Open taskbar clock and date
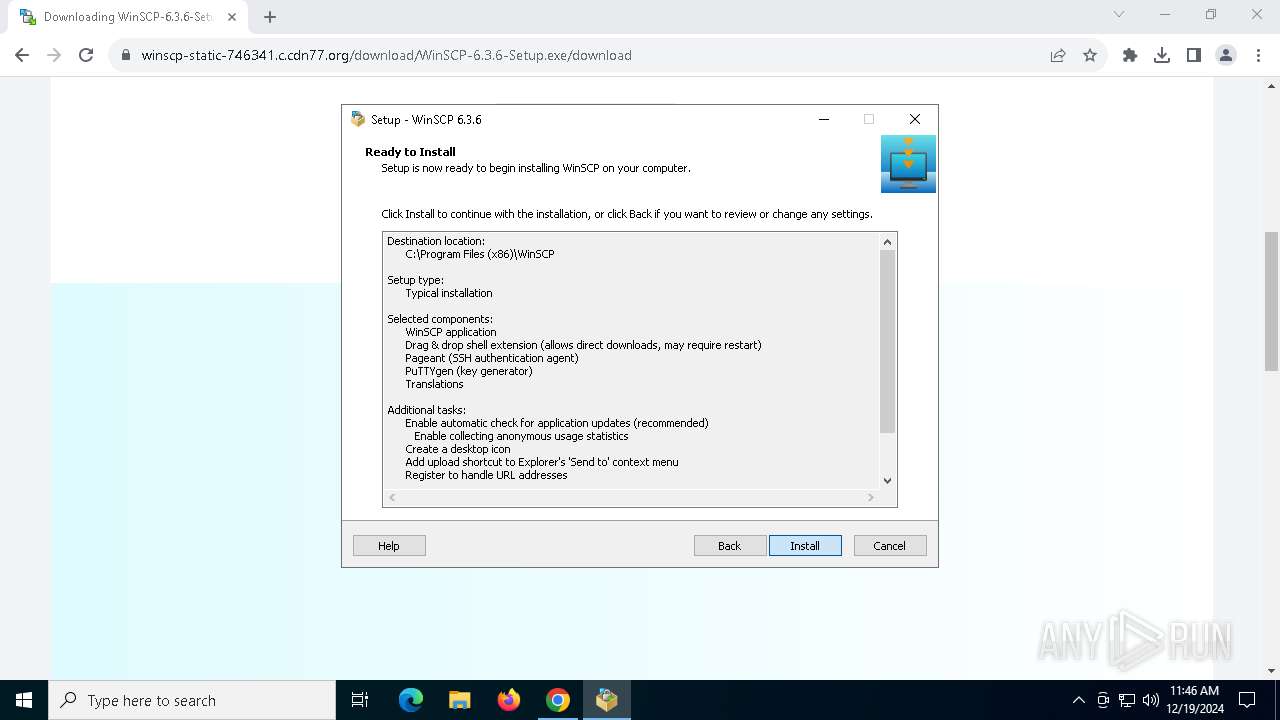Image resolution: width=1280 pixels, height=720 pixels. 1195,700
